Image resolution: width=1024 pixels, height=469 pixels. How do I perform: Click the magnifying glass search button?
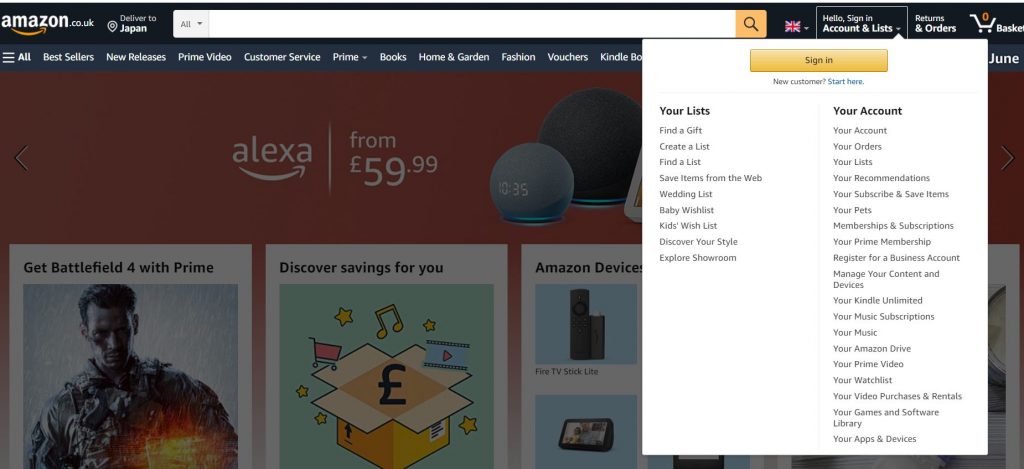(750, 24)
